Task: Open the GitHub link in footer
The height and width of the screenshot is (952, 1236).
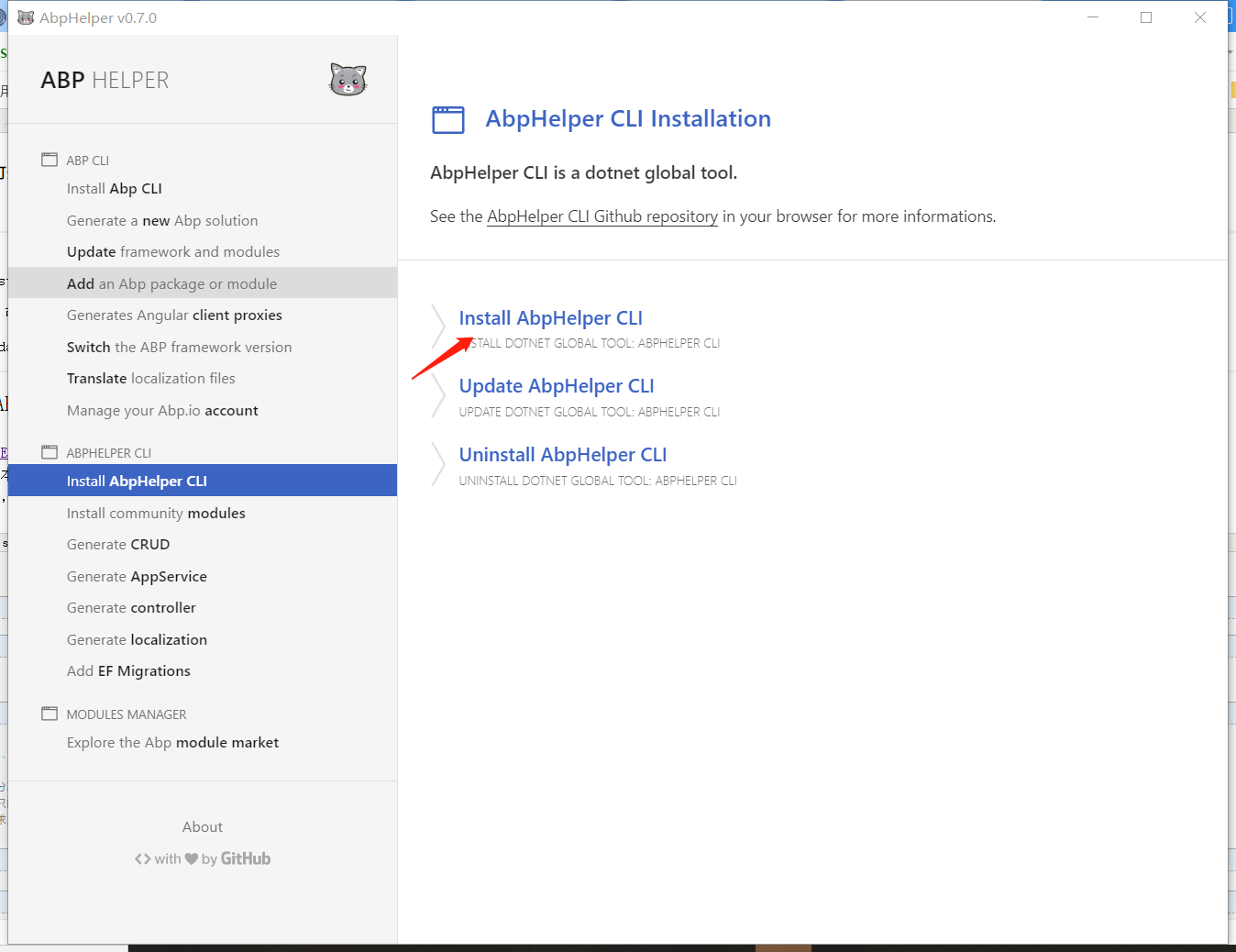Action: tap(246, 858)
